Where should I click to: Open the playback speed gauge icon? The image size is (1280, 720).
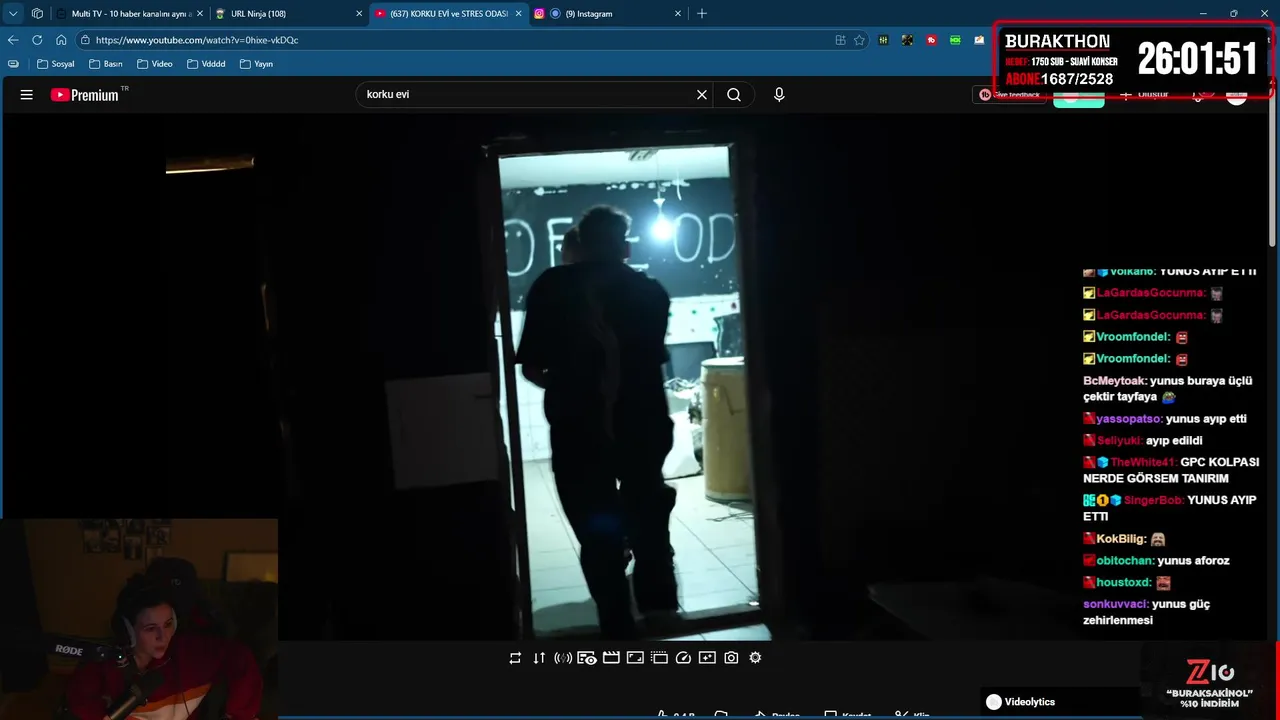683,658
